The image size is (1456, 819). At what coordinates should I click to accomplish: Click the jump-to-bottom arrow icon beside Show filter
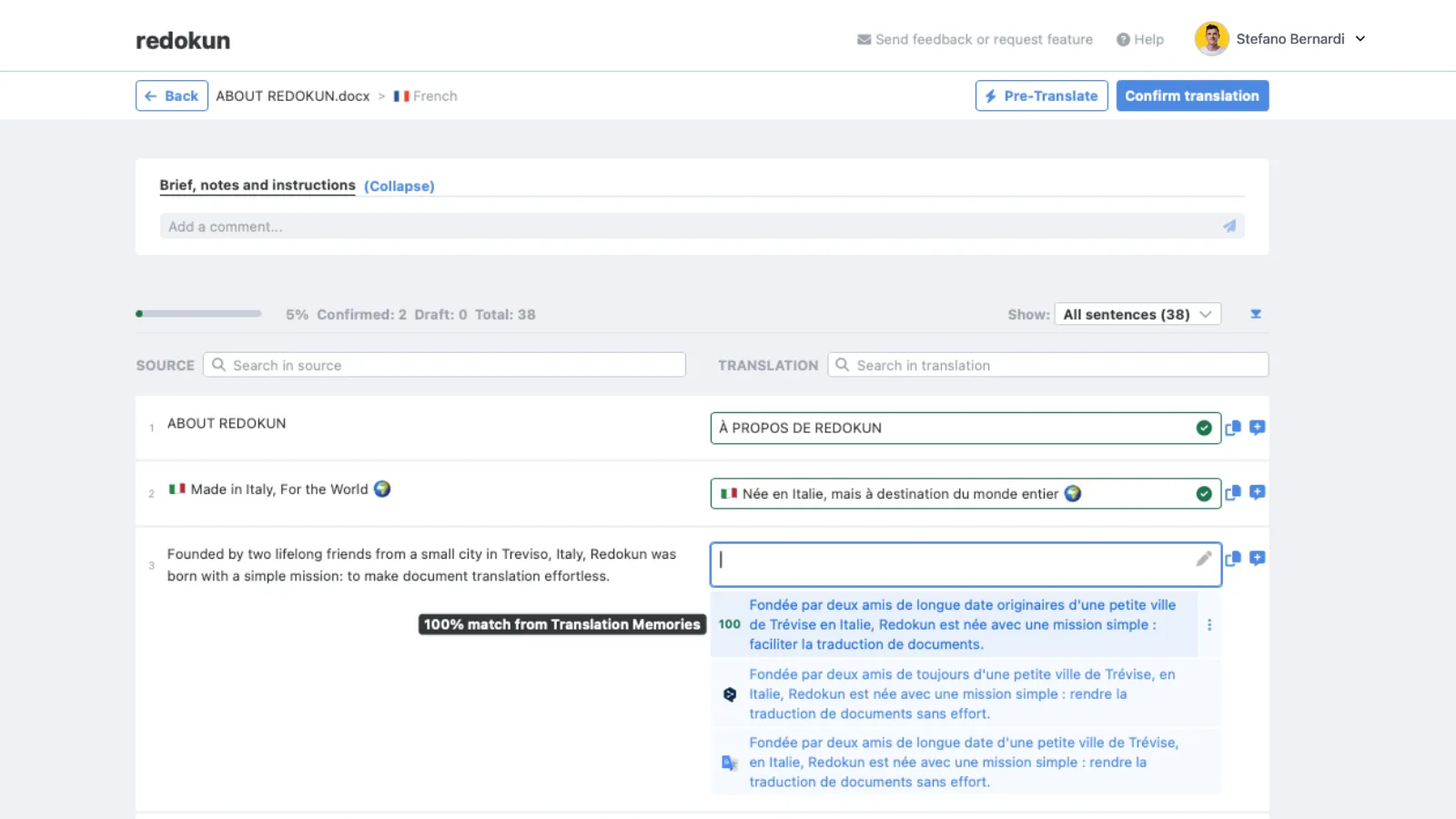click(1255, 314)
